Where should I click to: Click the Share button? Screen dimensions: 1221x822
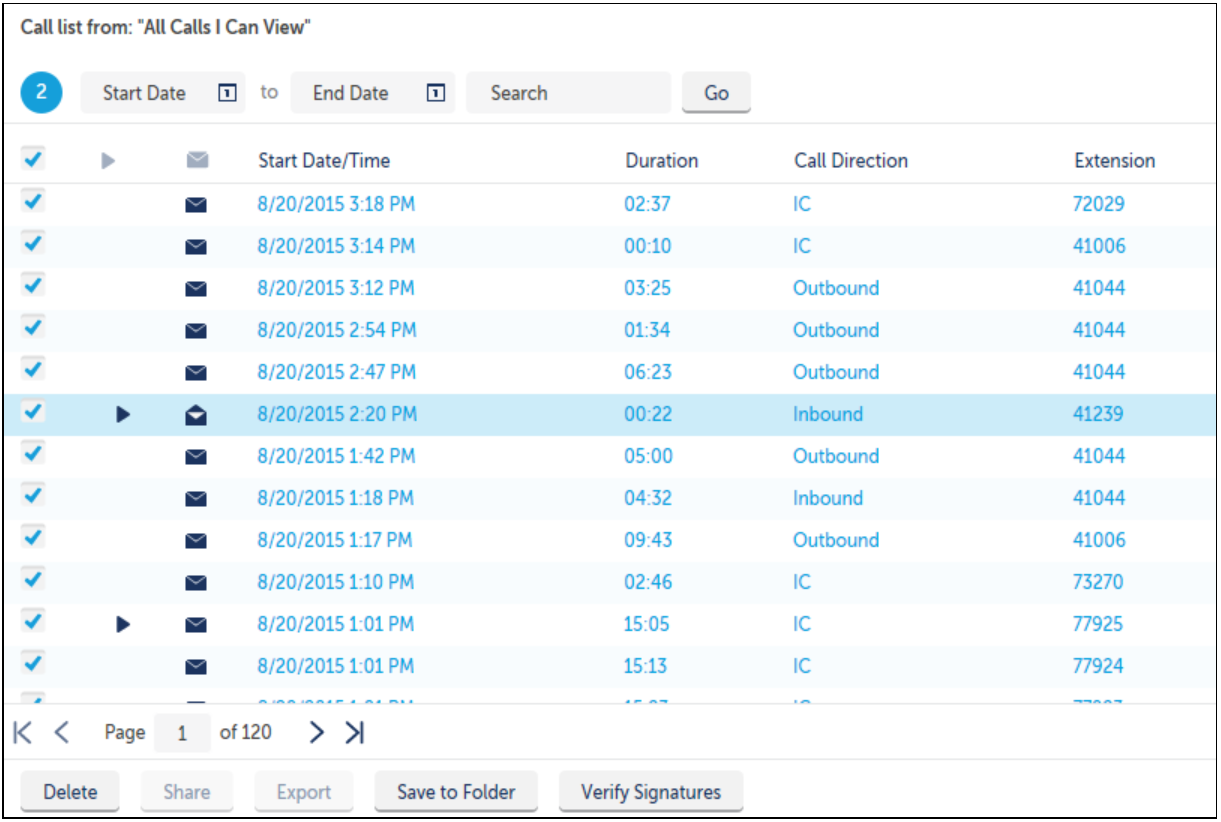pyautogui.click(x=187, y=792)
